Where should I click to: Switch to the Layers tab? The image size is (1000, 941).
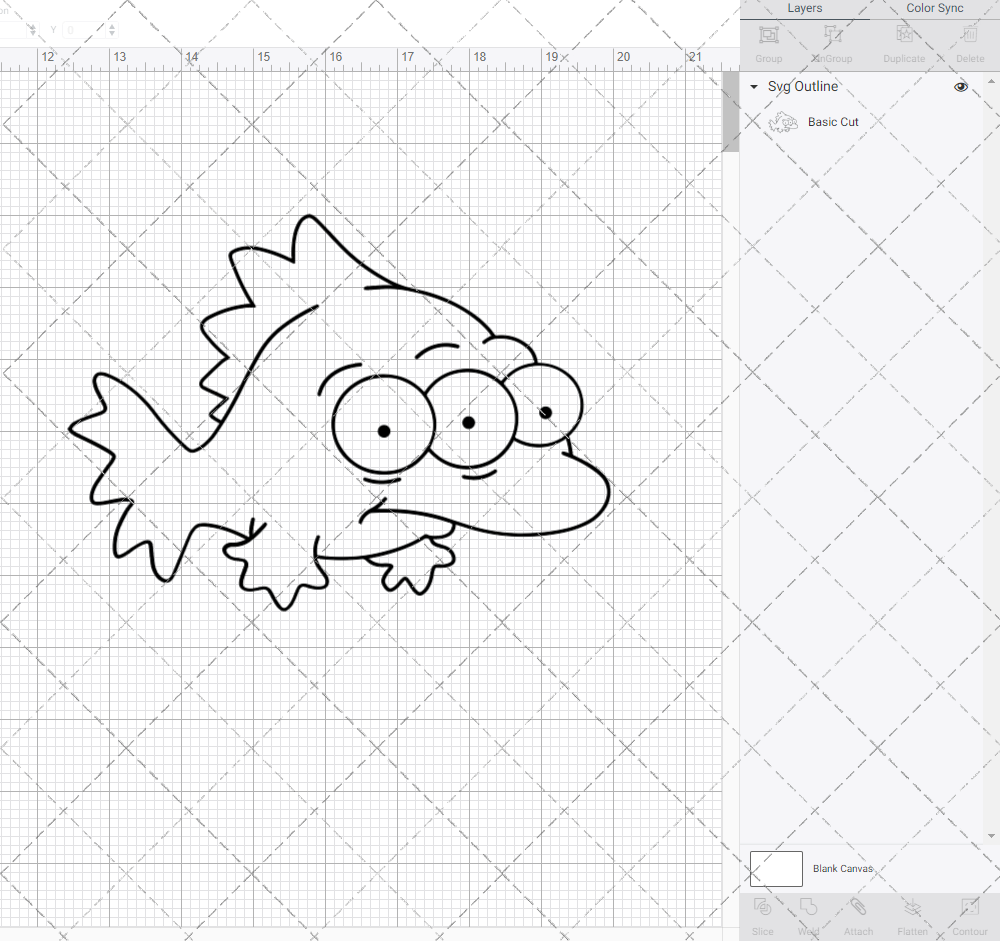(x=805, y=8)
